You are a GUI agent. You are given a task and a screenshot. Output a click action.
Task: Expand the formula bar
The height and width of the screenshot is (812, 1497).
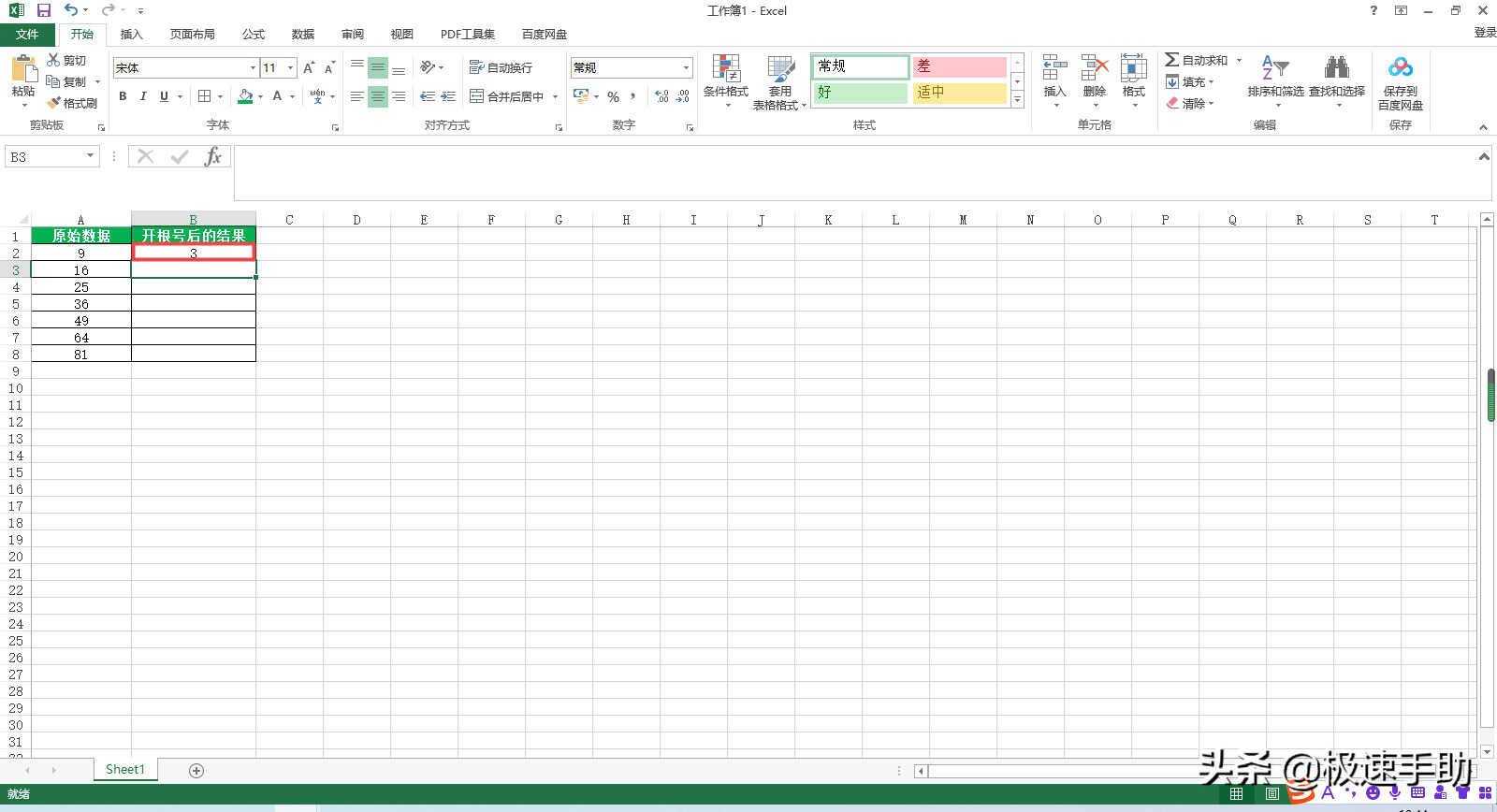click(x=1484, y=156)
